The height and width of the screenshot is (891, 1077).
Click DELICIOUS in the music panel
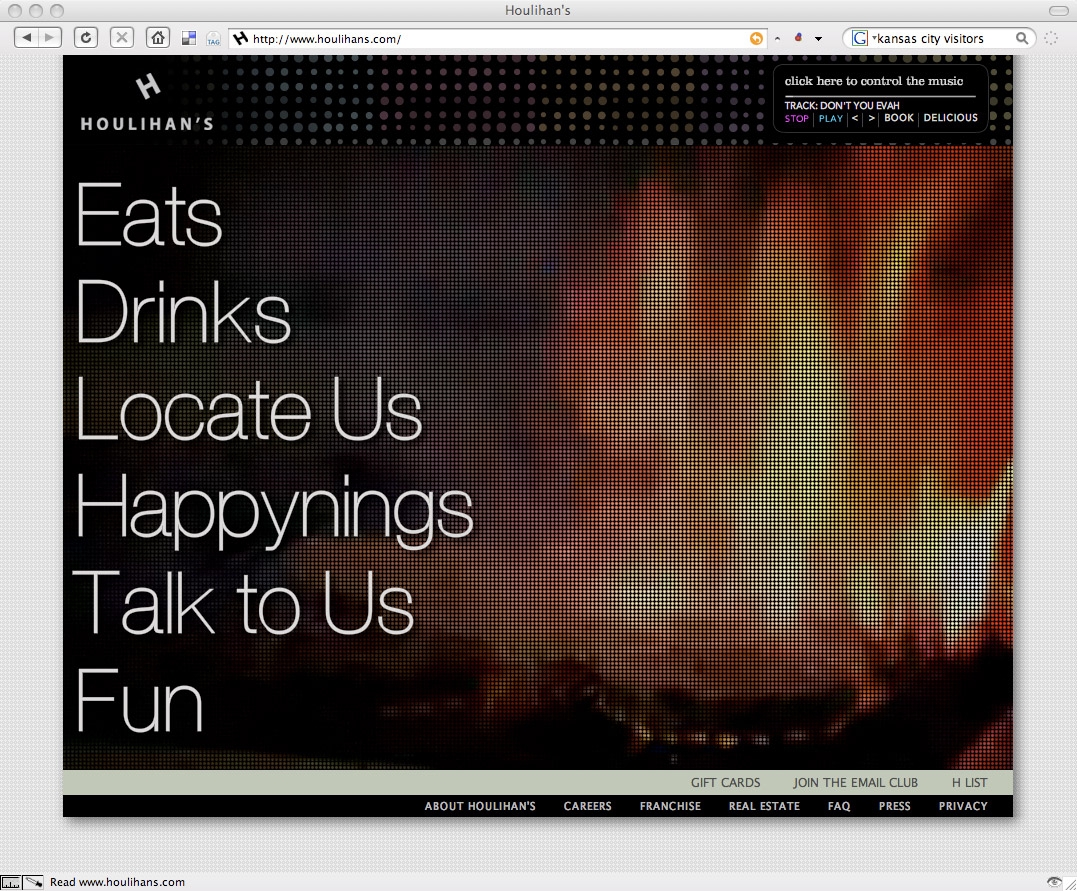(951, 117)
